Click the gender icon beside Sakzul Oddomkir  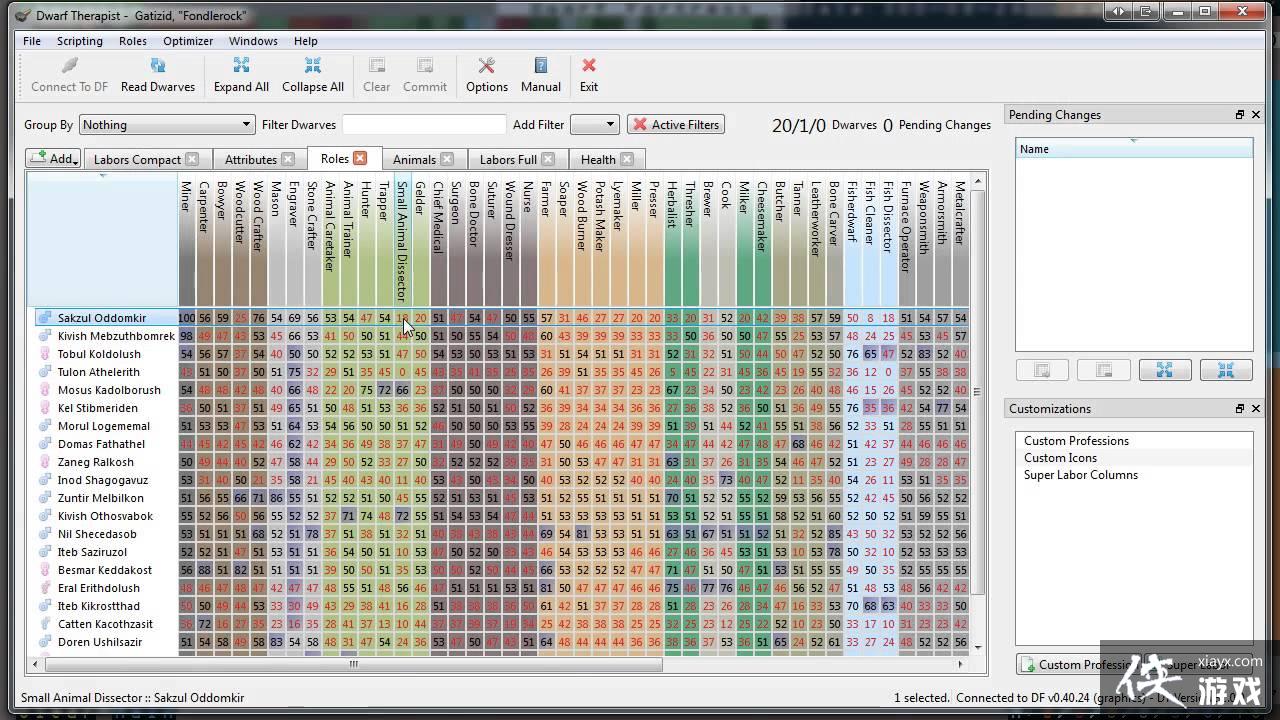pyautogui.click(x=45, y=318)
